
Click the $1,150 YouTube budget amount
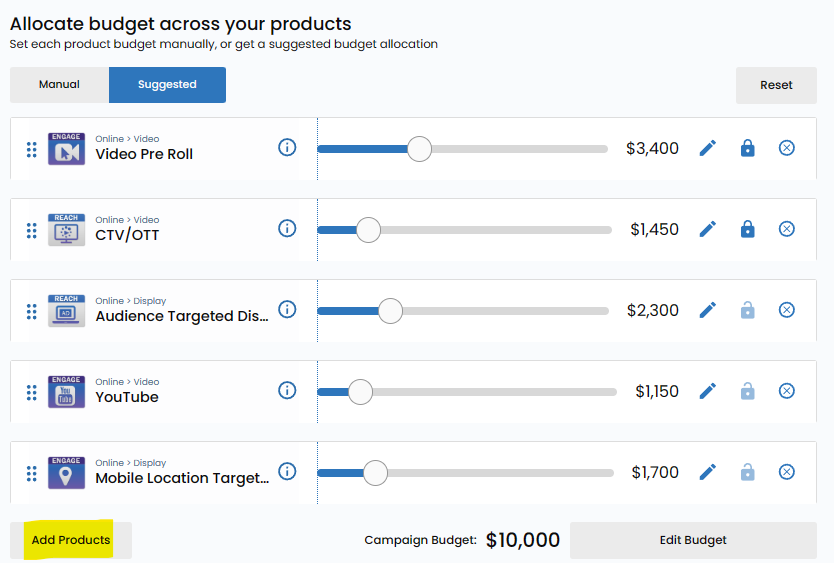[x=657, y=391]
